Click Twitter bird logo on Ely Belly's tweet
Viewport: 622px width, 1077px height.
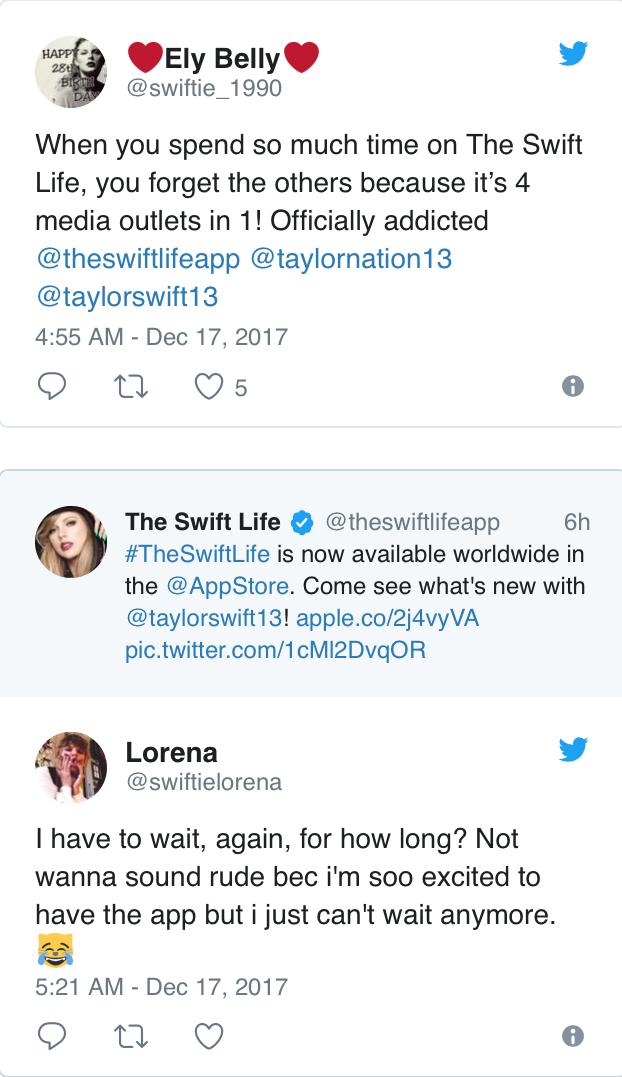[x=573, y=54]
